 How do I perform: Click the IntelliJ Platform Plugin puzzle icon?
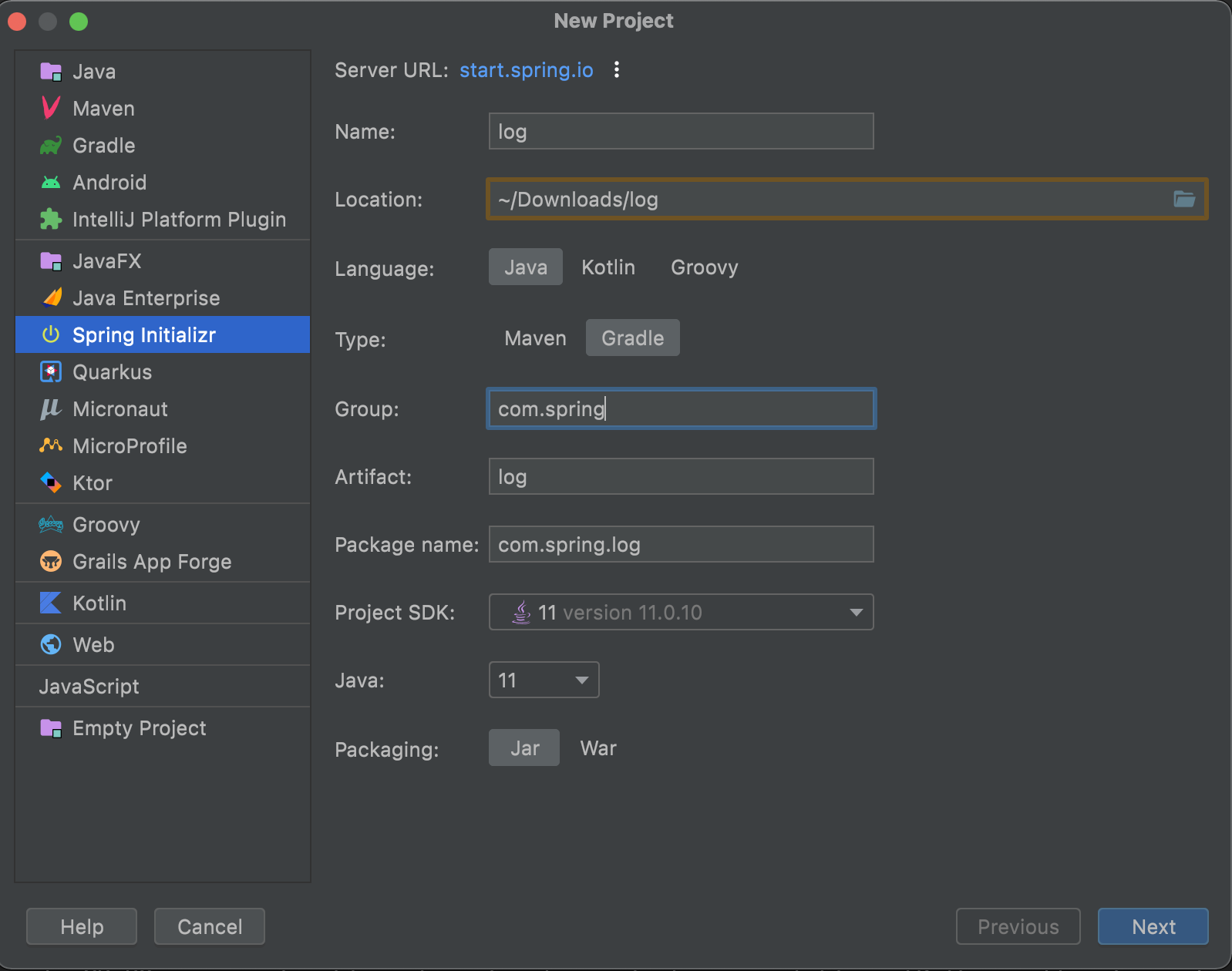click(51, 220)
